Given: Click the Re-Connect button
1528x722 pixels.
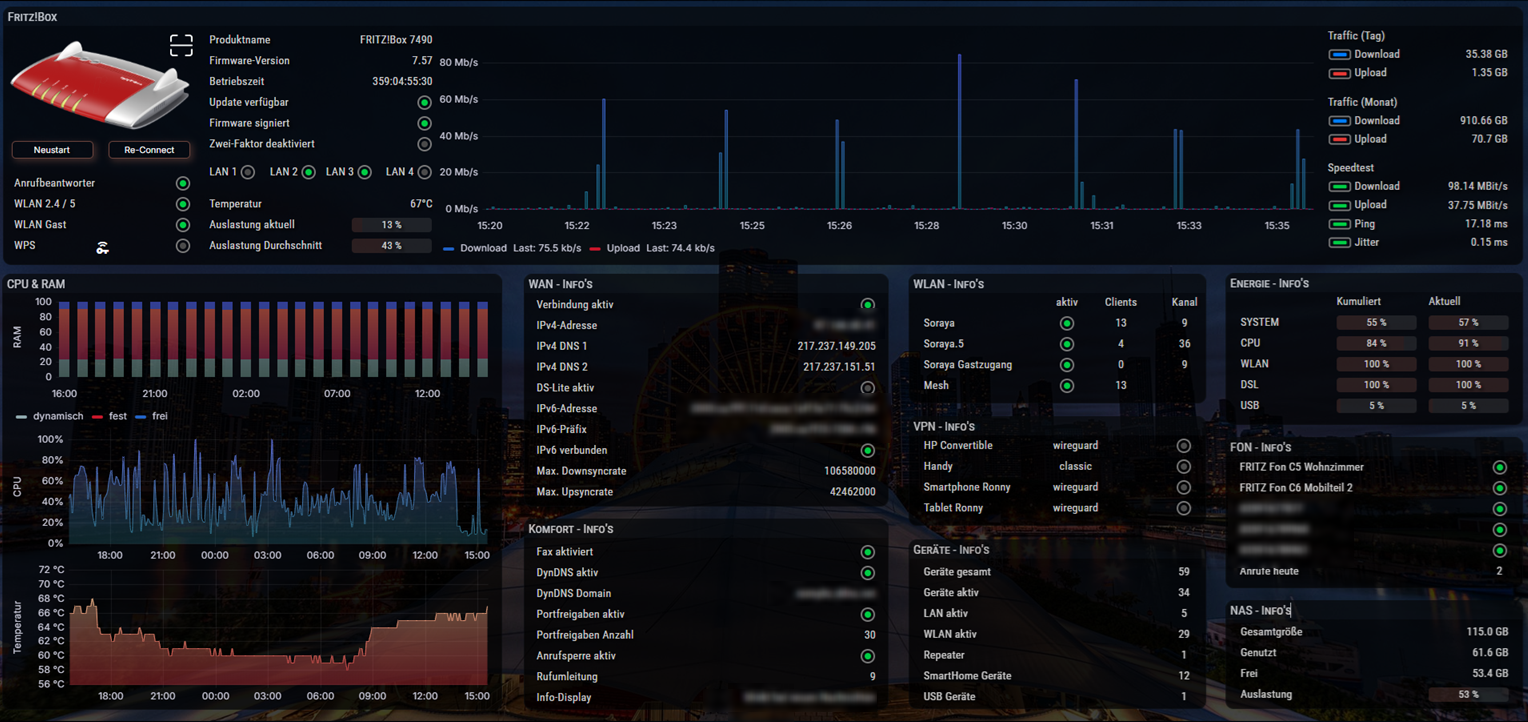Looking at the screenshot, I should (x=149, y=150).
